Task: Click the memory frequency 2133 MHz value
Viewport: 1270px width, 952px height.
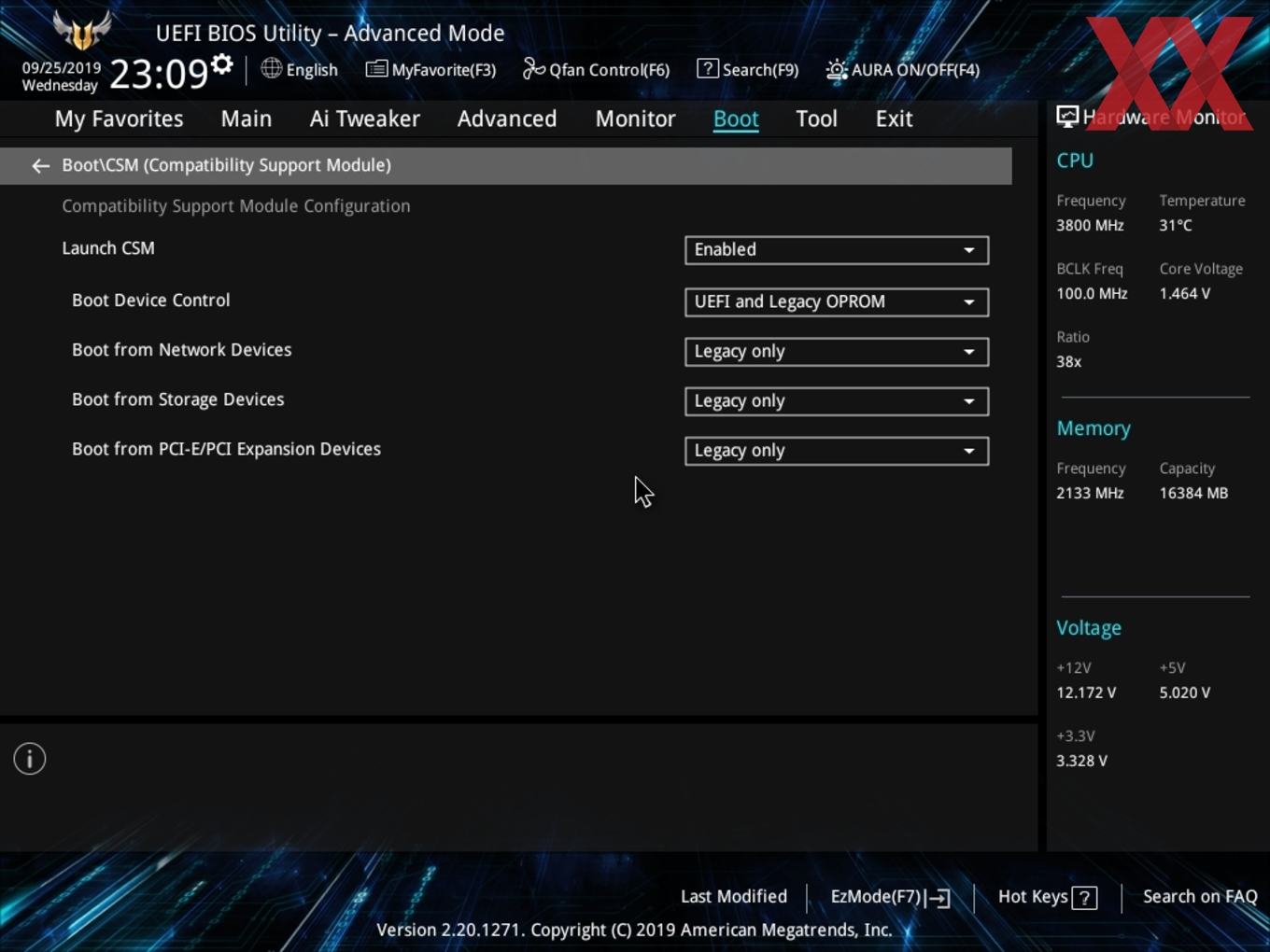Action: [1090, 494]
